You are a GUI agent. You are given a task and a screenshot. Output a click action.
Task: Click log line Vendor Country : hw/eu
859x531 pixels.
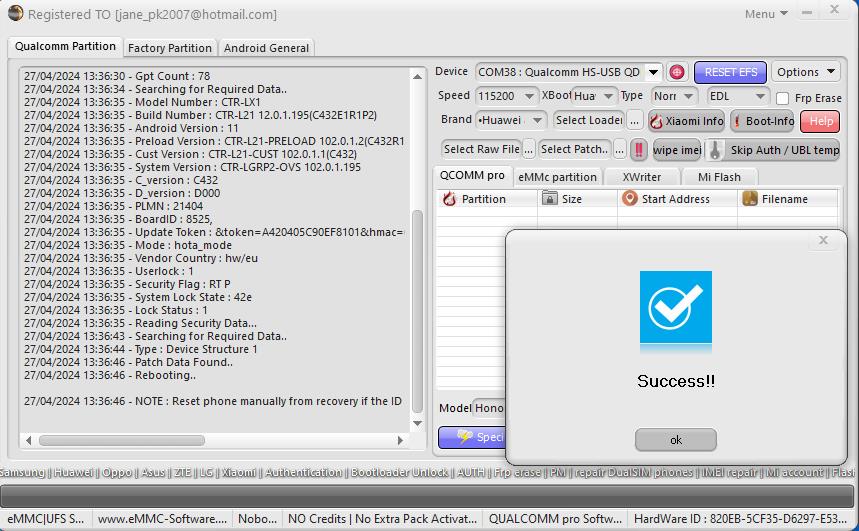click(141, 258)
